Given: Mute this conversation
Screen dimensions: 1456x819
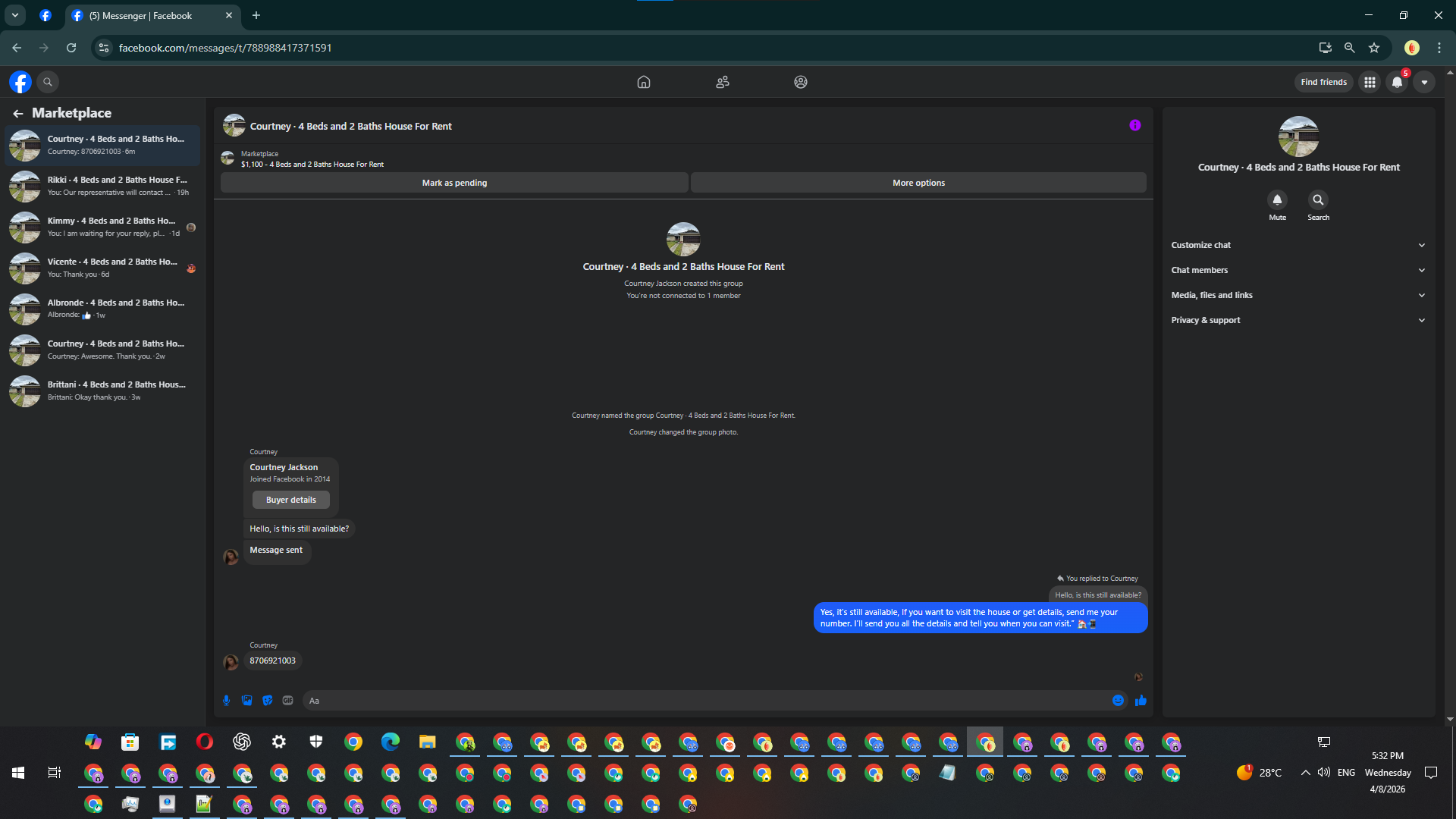Looking at the screenshot, I should pyautogui.click(x=1277, y=200).
